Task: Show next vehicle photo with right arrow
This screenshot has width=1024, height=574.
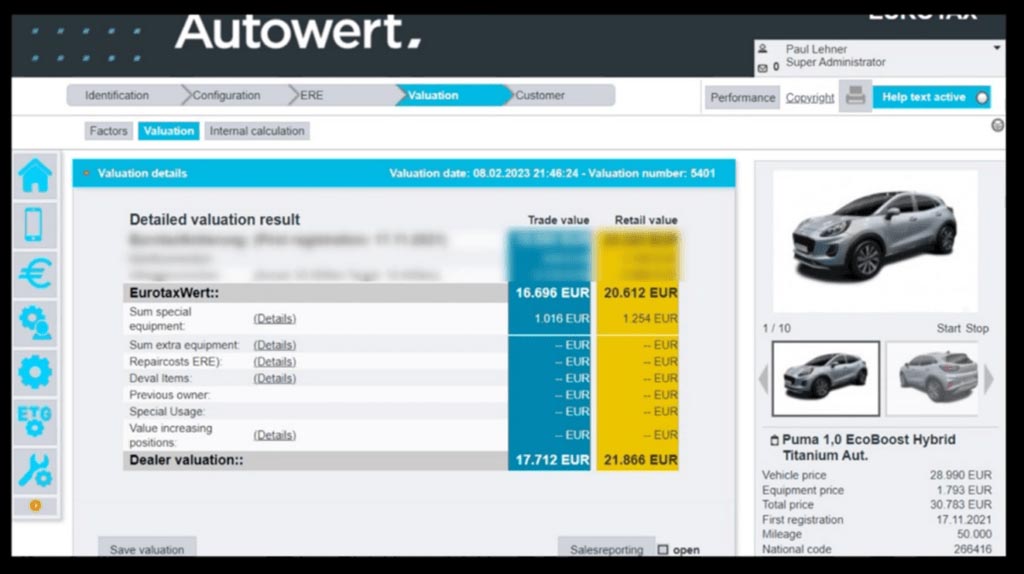Action: coord(988,379)
